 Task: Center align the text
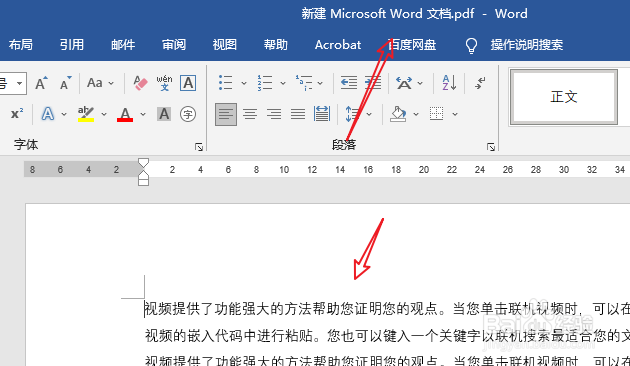coord(250,114)
